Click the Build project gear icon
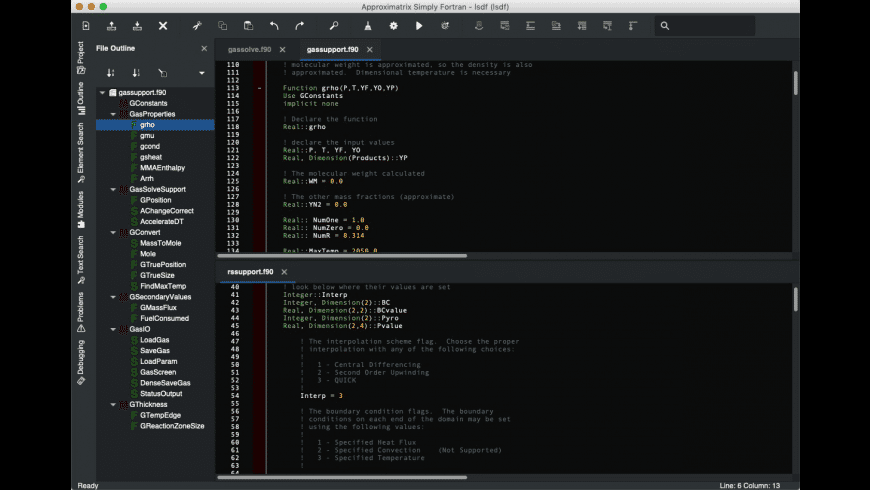Screen dimensions: 870x490 pos(393,25)
